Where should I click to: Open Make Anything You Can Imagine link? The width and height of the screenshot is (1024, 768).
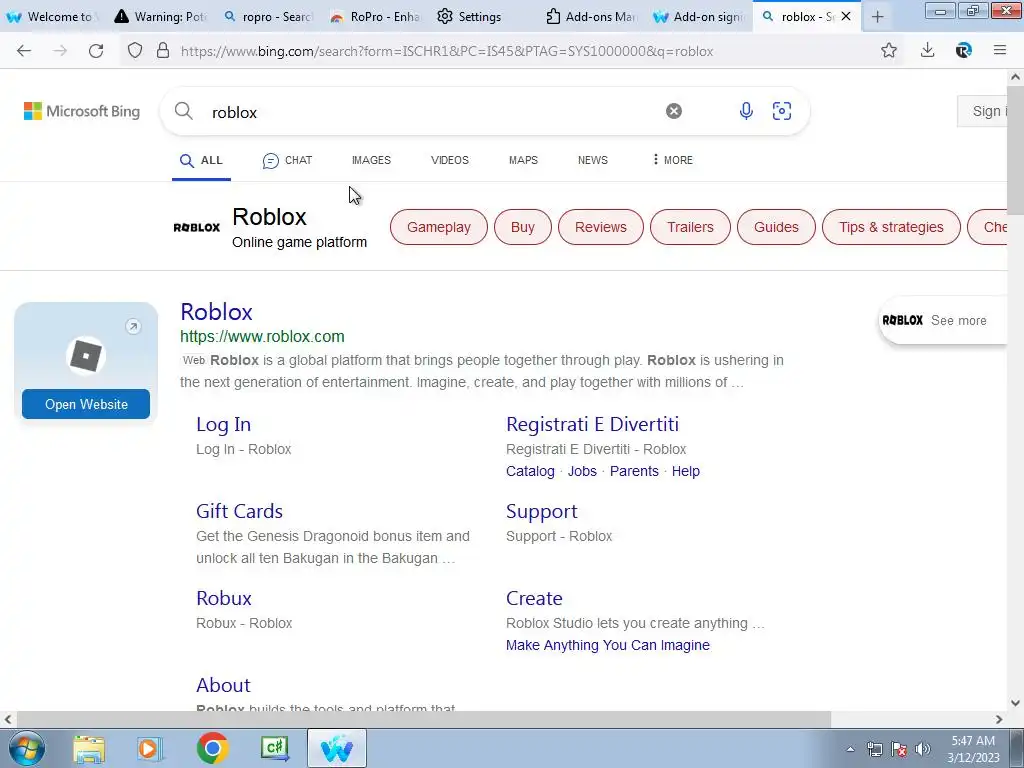[x=607, y=645]
